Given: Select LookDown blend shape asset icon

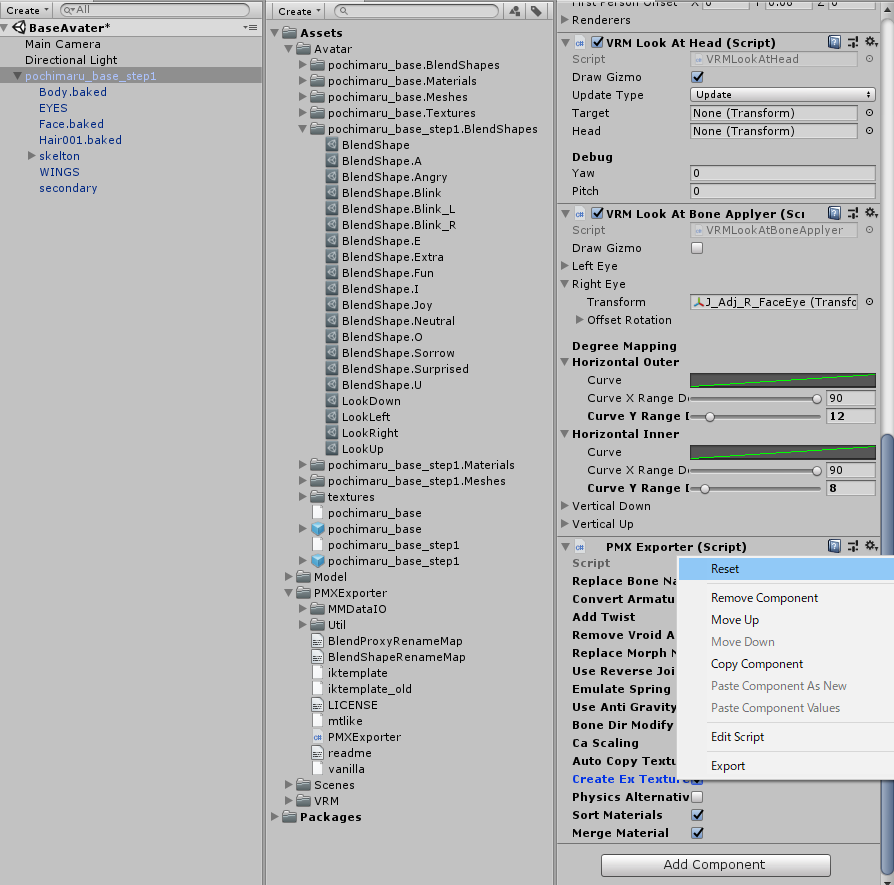Looking at the screenshot, I should (332, 401).
